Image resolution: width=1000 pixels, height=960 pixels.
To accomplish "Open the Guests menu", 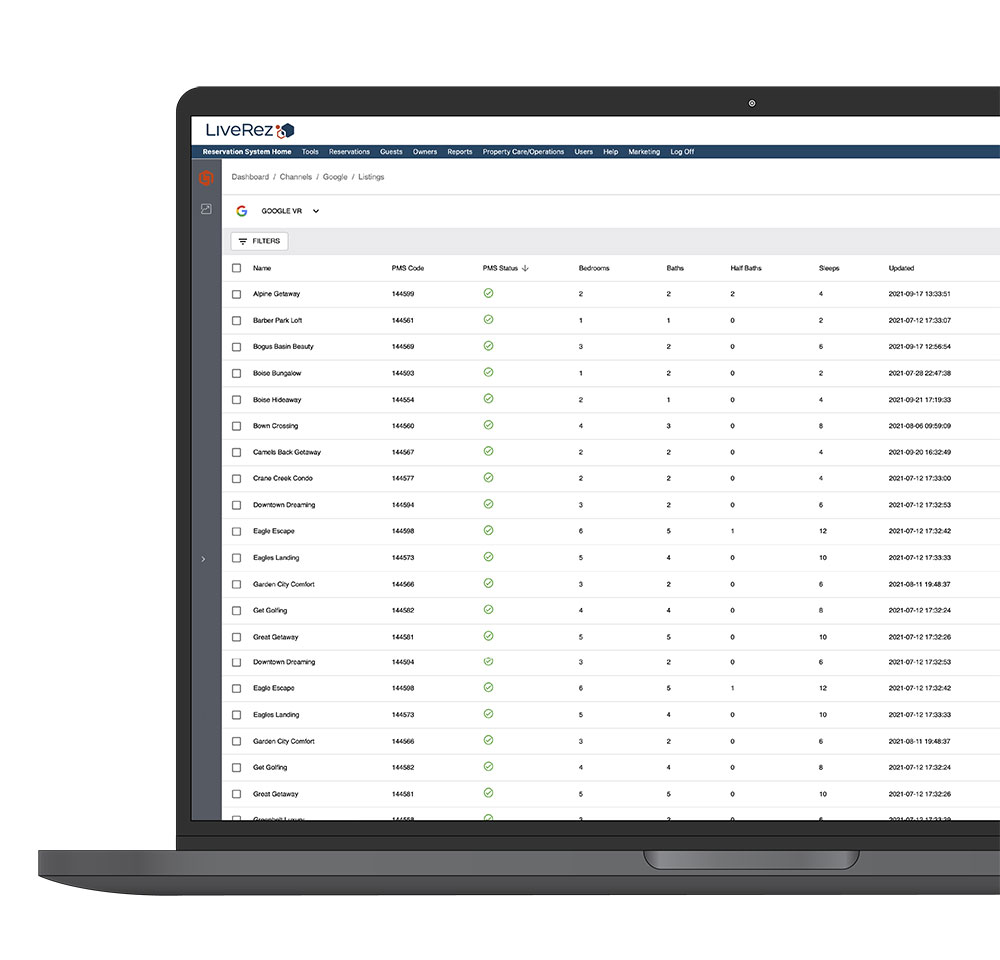I will [391, 152].
